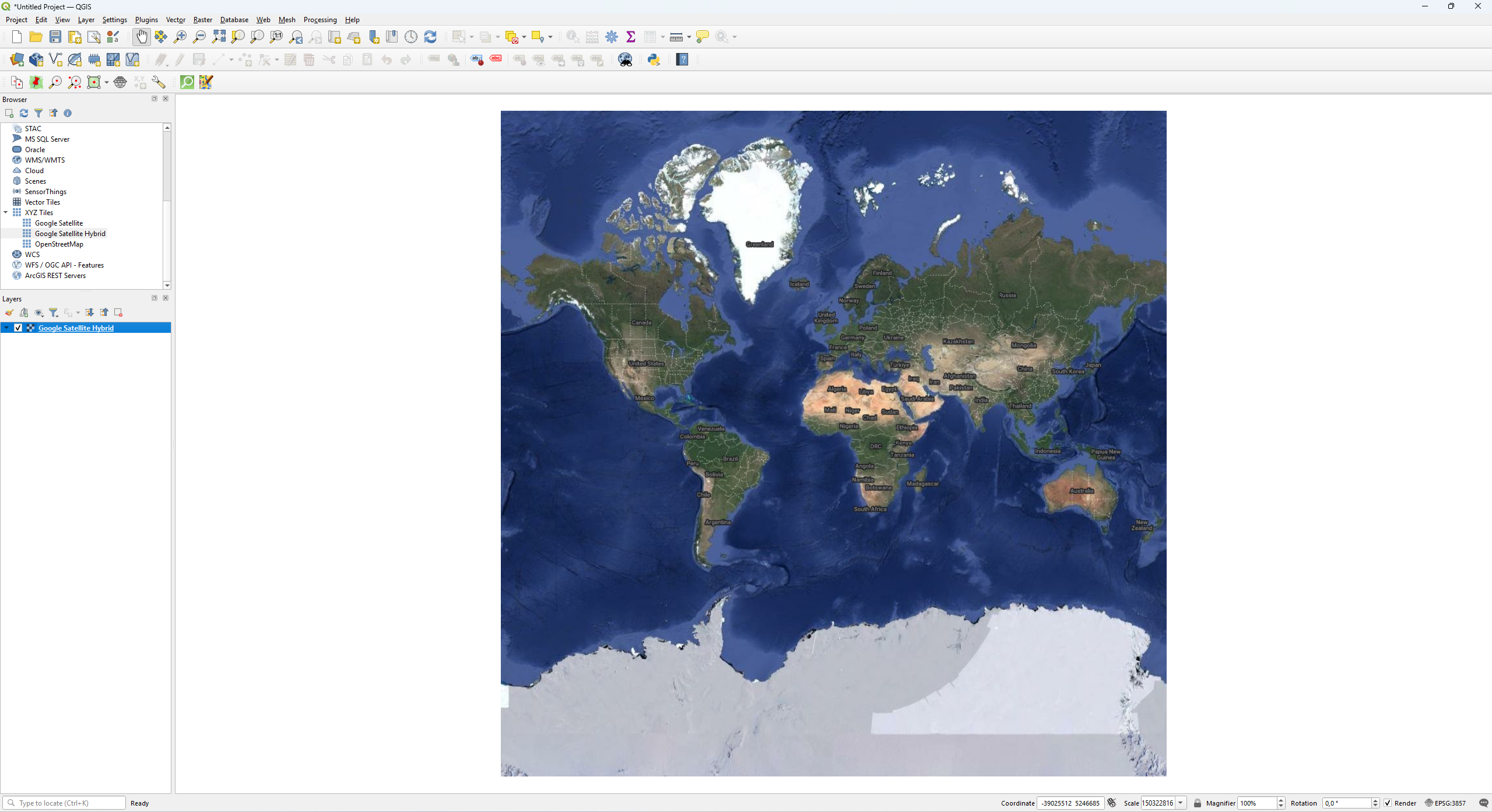Create a new Shapefile layer
This screenshot has width=1492, height=812.
(x=55, y=59)
